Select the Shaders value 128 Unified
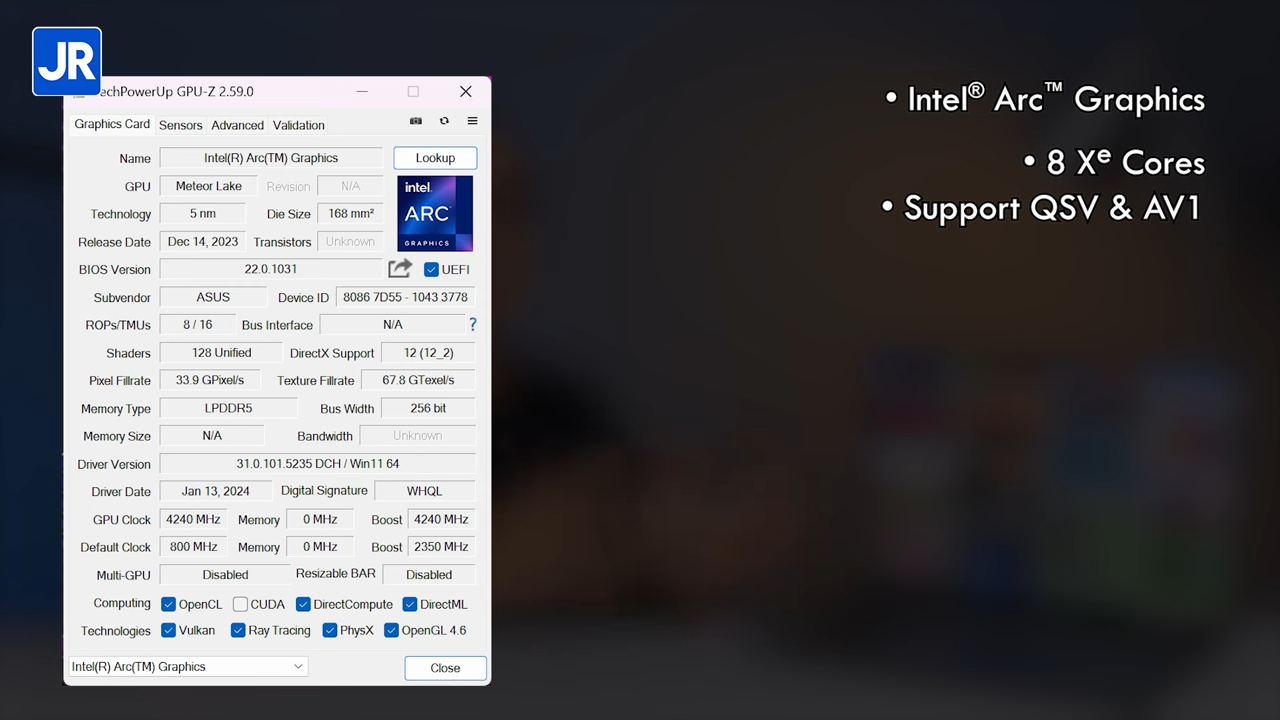 point(222,353)
